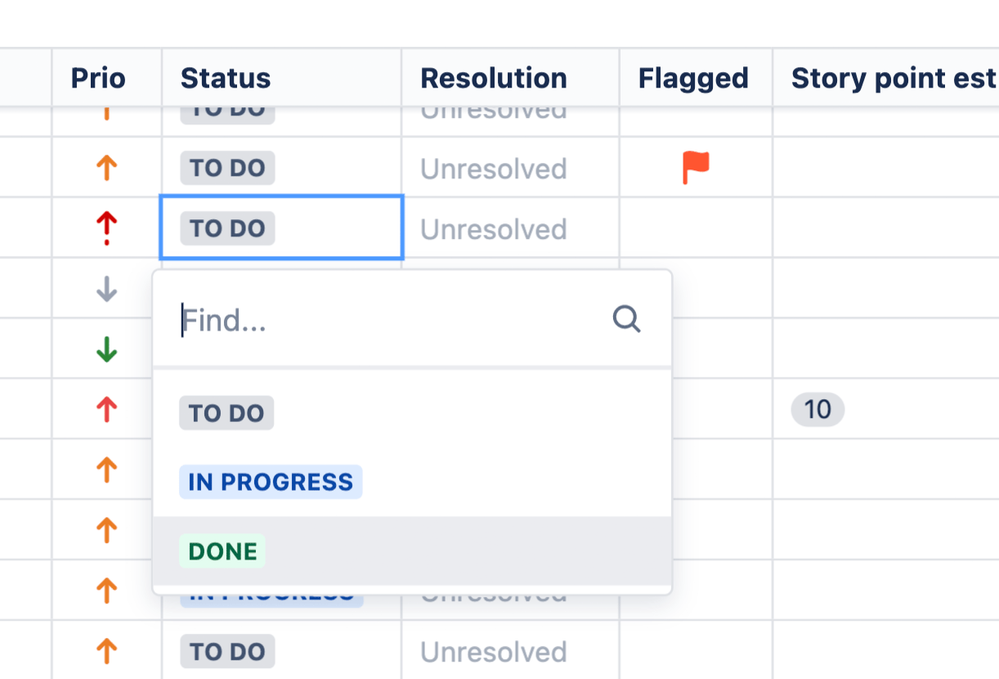Click orange priority arrow in bottom row
This screenshot has height=679, width=999.
107,652
